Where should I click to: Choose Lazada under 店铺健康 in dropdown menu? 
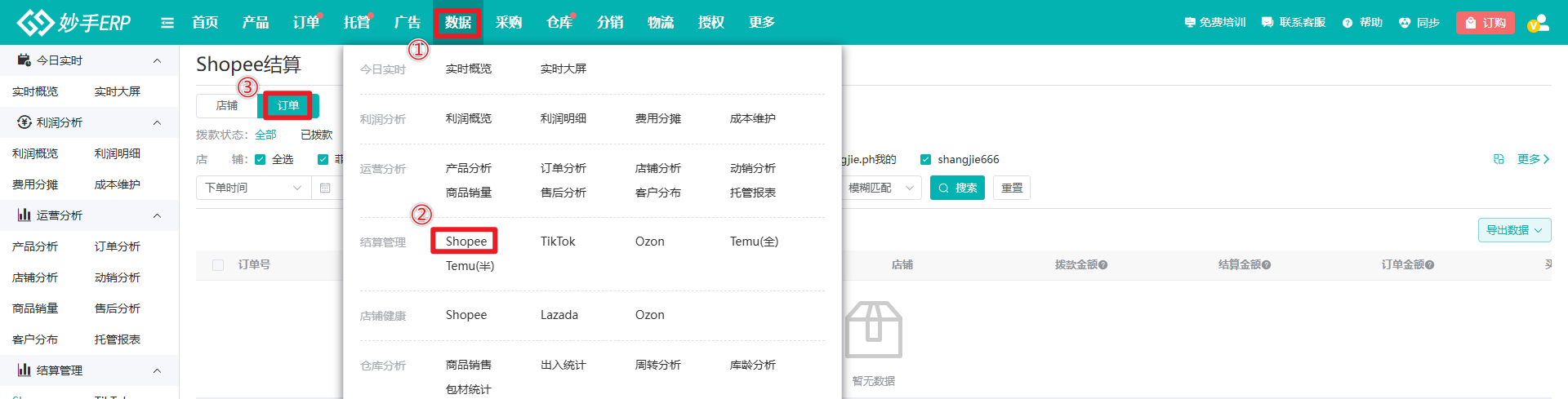(x=559, y=315)
